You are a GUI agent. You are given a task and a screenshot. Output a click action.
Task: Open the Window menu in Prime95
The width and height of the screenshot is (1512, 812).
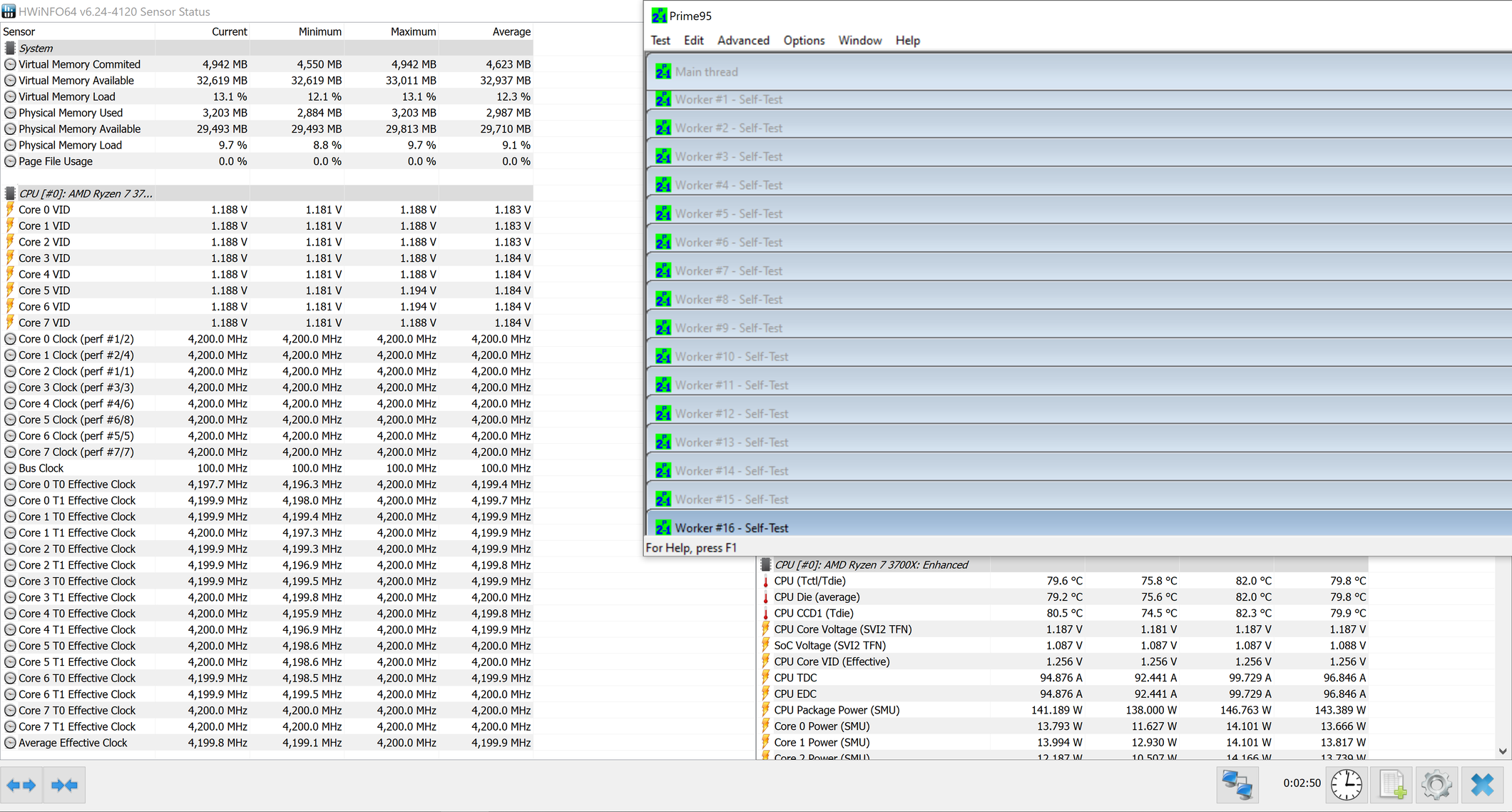859,40
